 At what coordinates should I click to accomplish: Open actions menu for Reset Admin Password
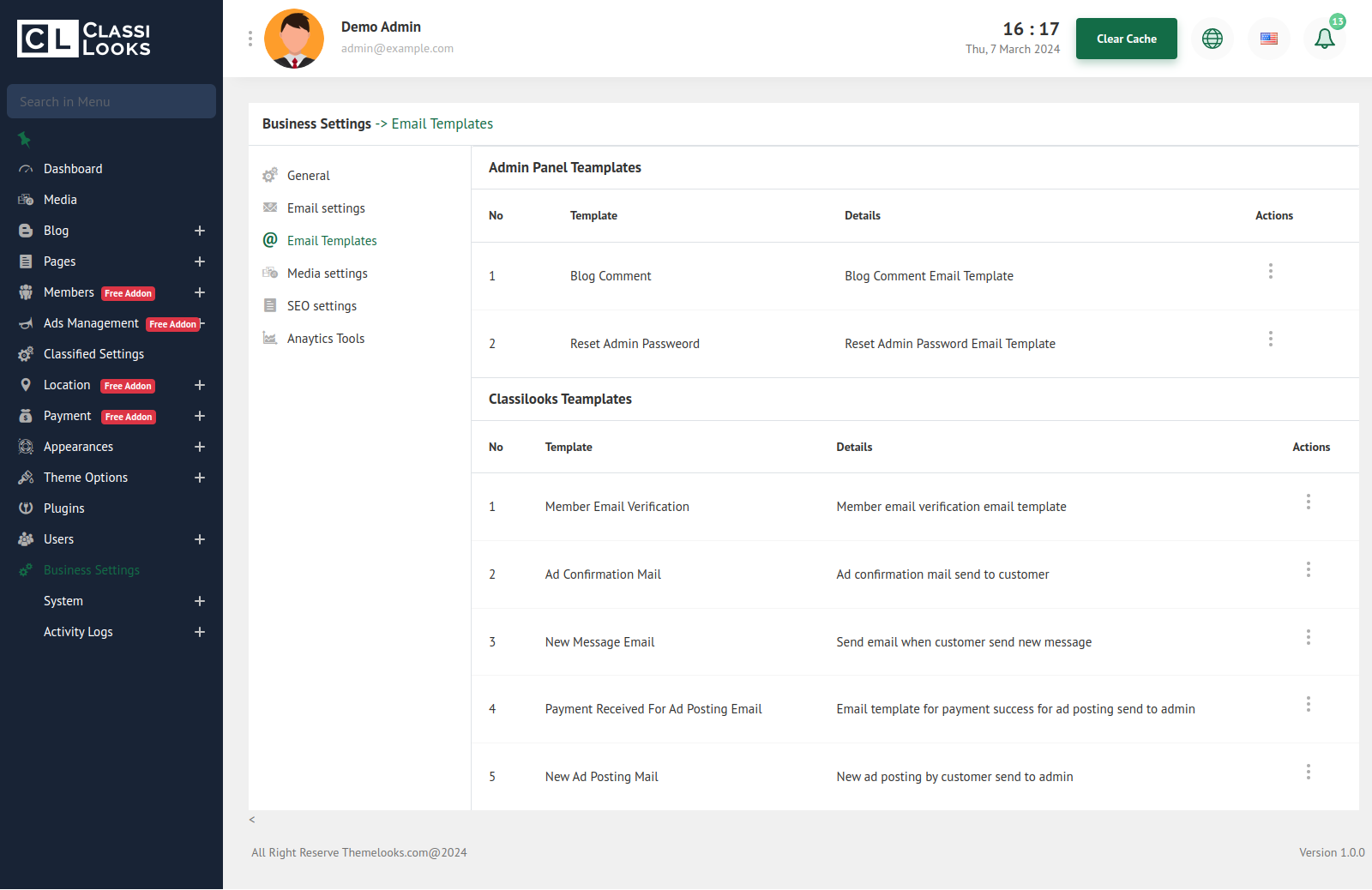1270,339
